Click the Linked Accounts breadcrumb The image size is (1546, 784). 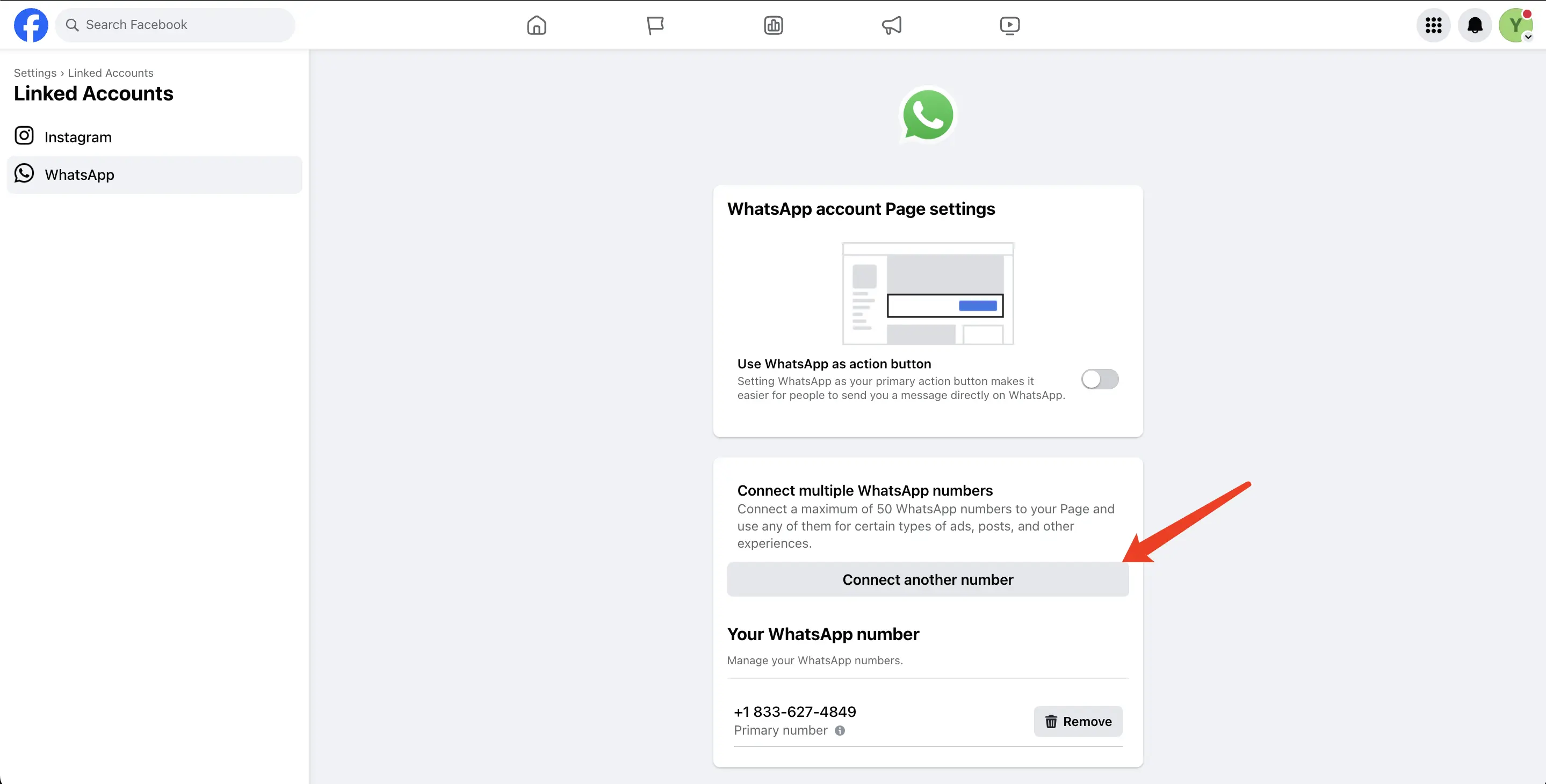(x=111, y=73)
